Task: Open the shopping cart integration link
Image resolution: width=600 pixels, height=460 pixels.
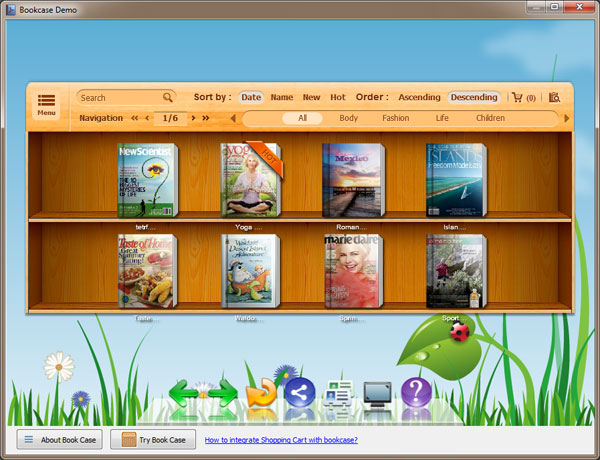Action: coord(281,440)
